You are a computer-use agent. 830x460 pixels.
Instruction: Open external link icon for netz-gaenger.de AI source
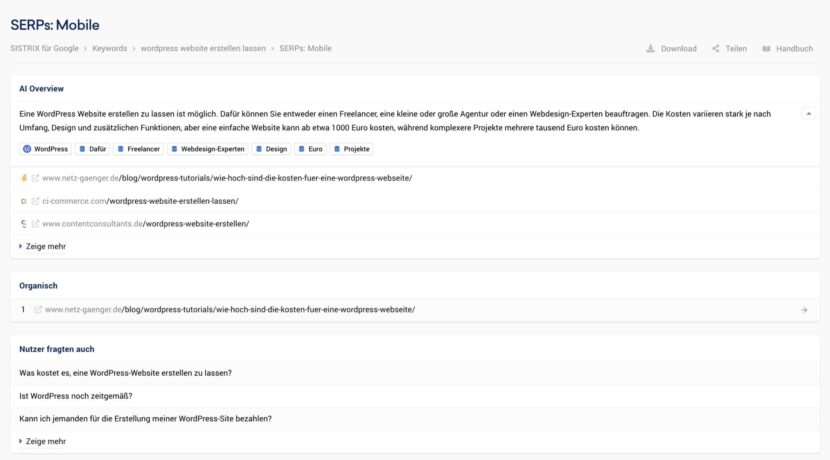click(35, 178)
